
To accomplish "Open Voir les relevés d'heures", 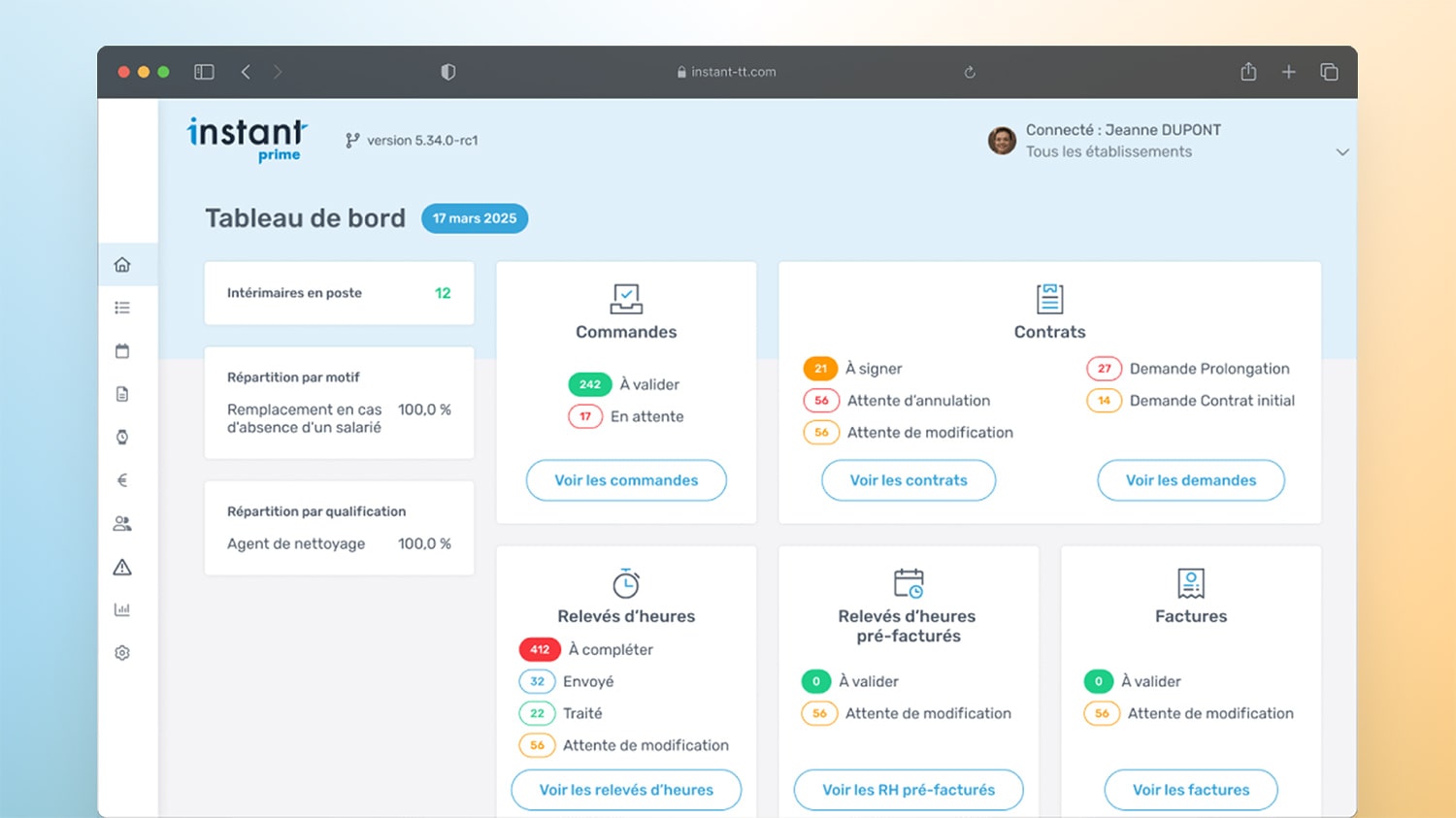I will [x=626, y=790].
